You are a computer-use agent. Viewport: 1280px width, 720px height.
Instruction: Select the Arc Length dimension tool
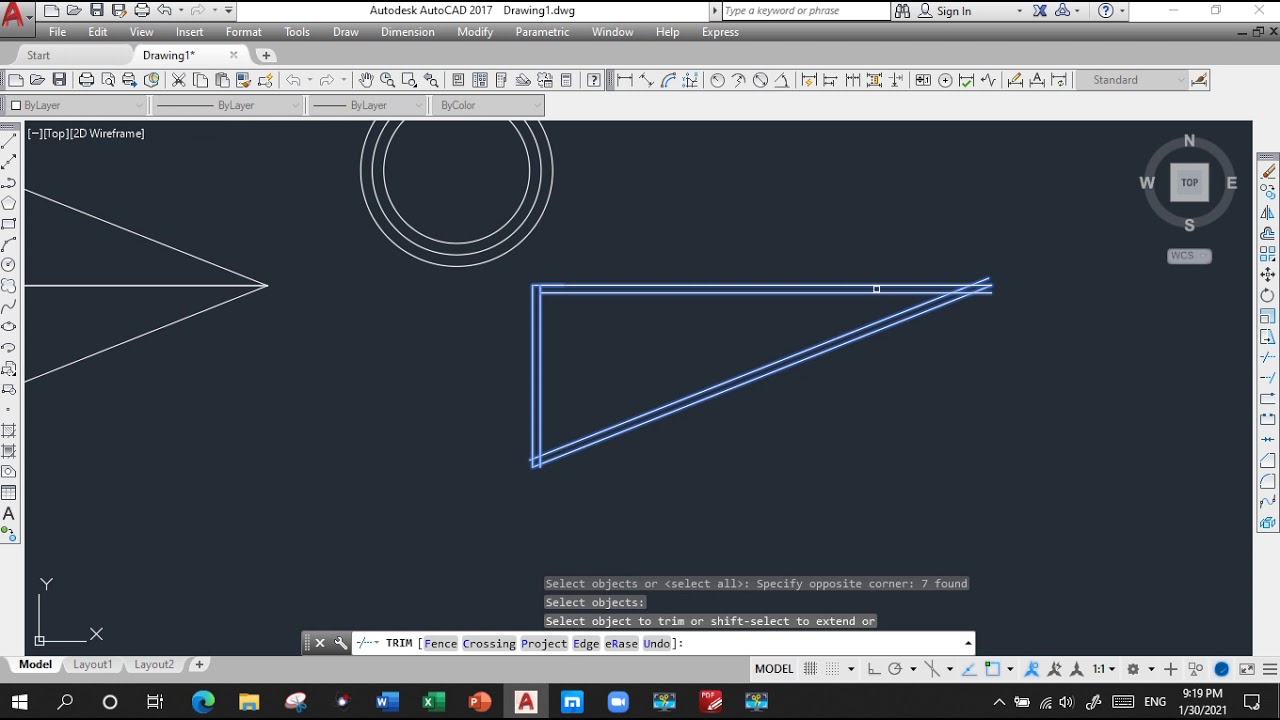668,80
